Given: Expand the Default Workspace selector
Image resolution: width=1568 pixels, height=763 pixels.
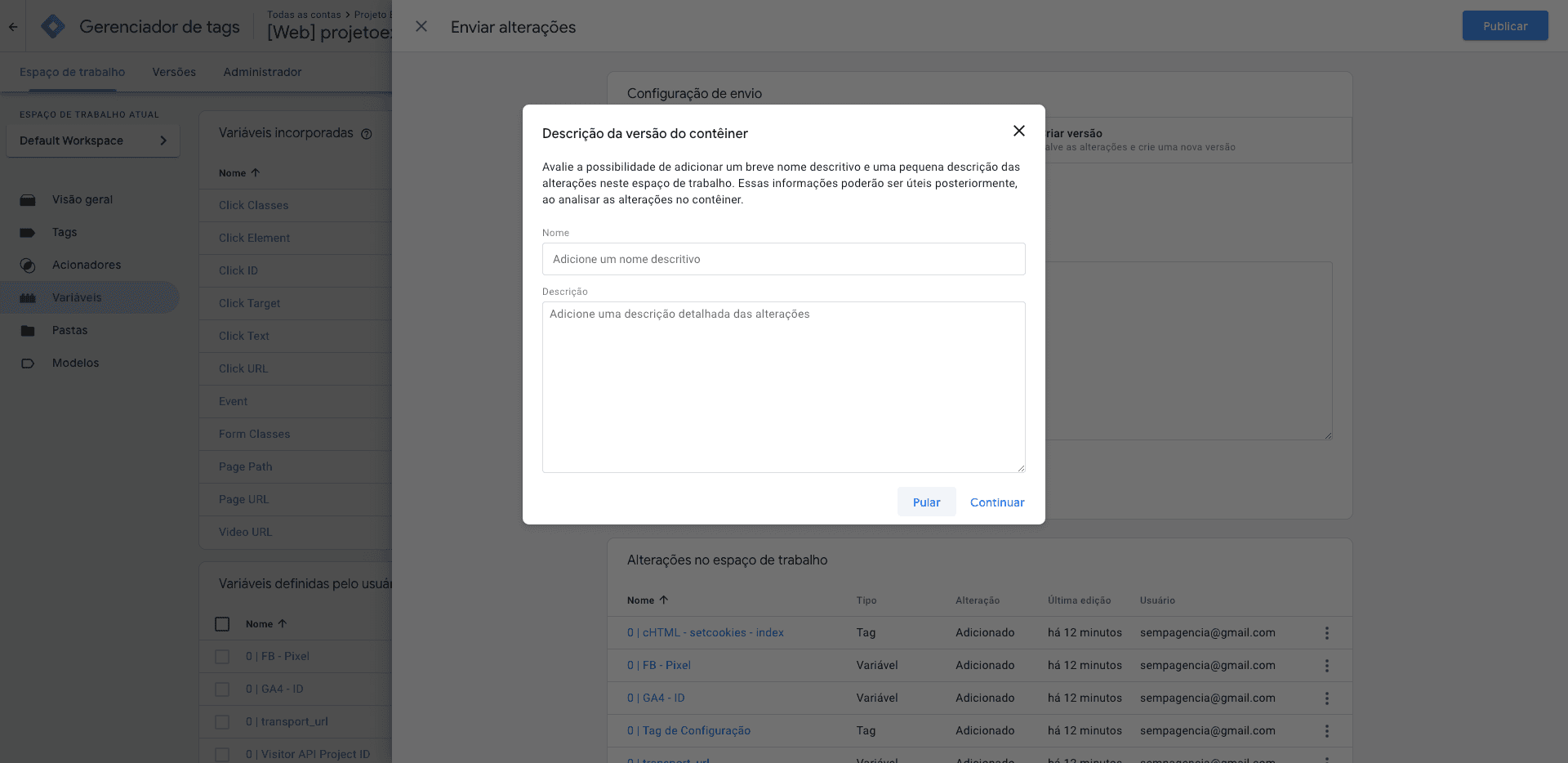Looking at the screenshot, I should pyautogui.click(x=93, y=141).
